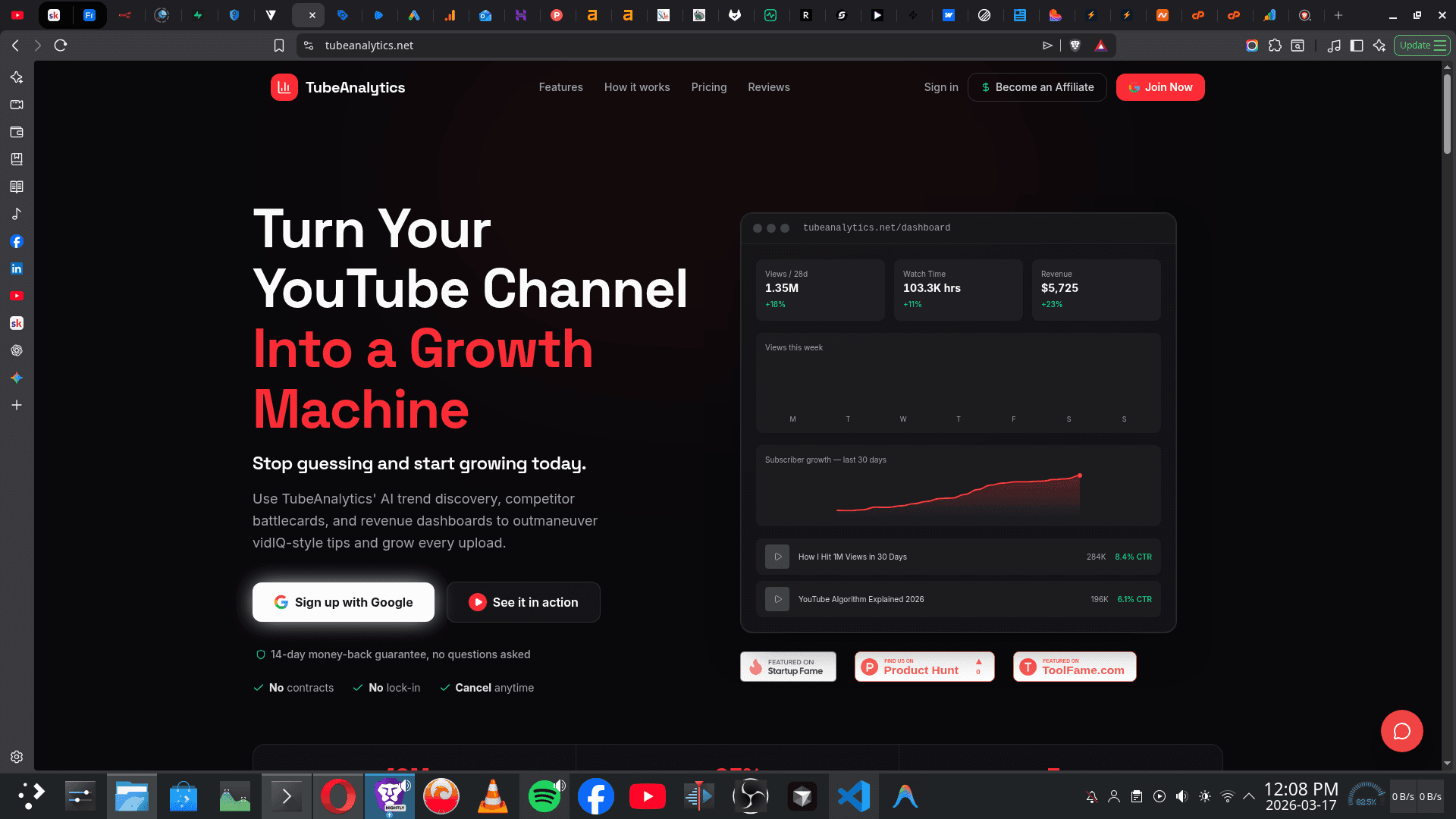Click Sign up with Google
This screenshot has height=819, width=1456.
click(343, 601)
